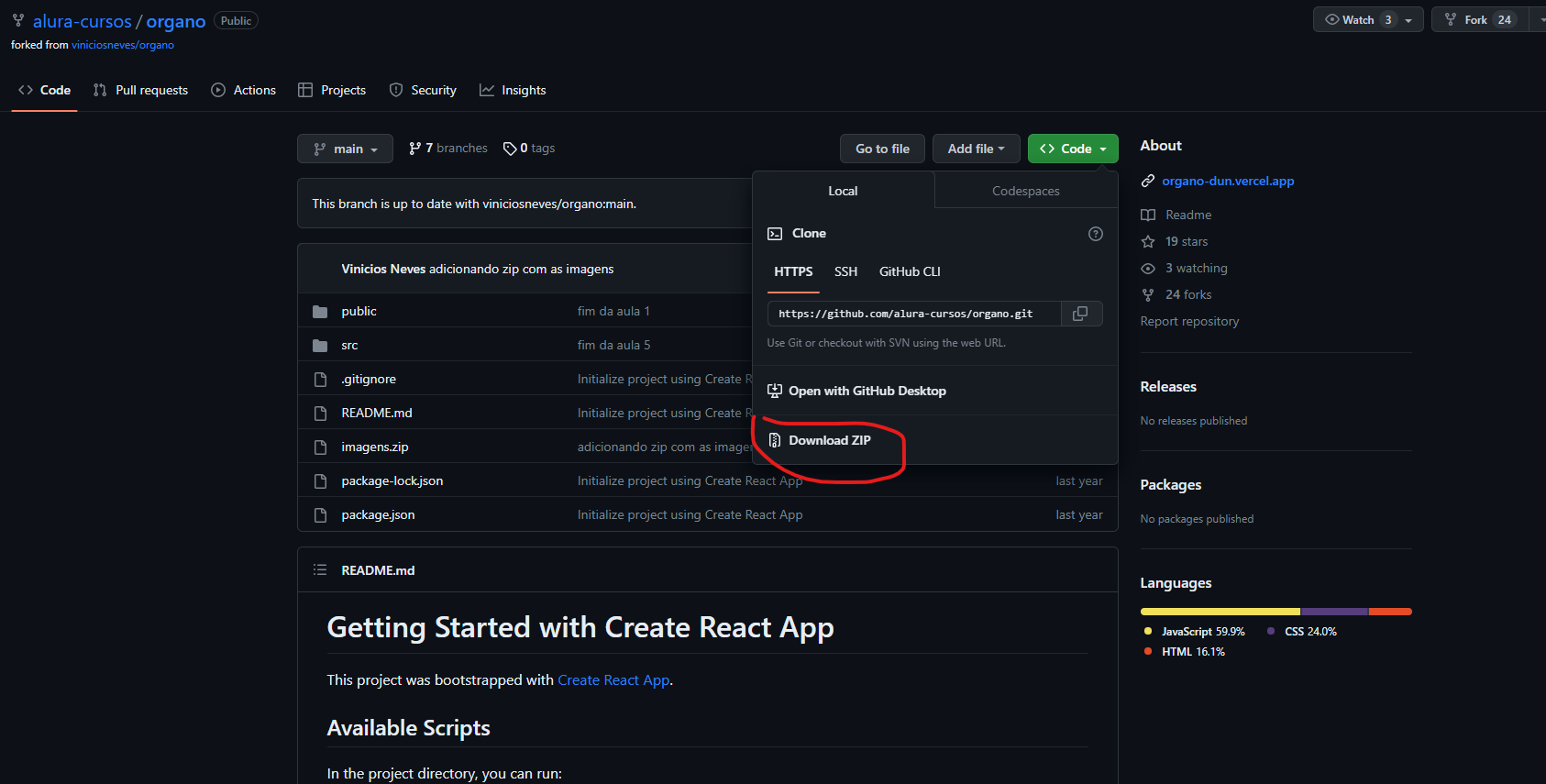Copy the HTTPS clone URL to clipboard
This screenshot has height=784, width=1546.
click(x=1081, y=314)
